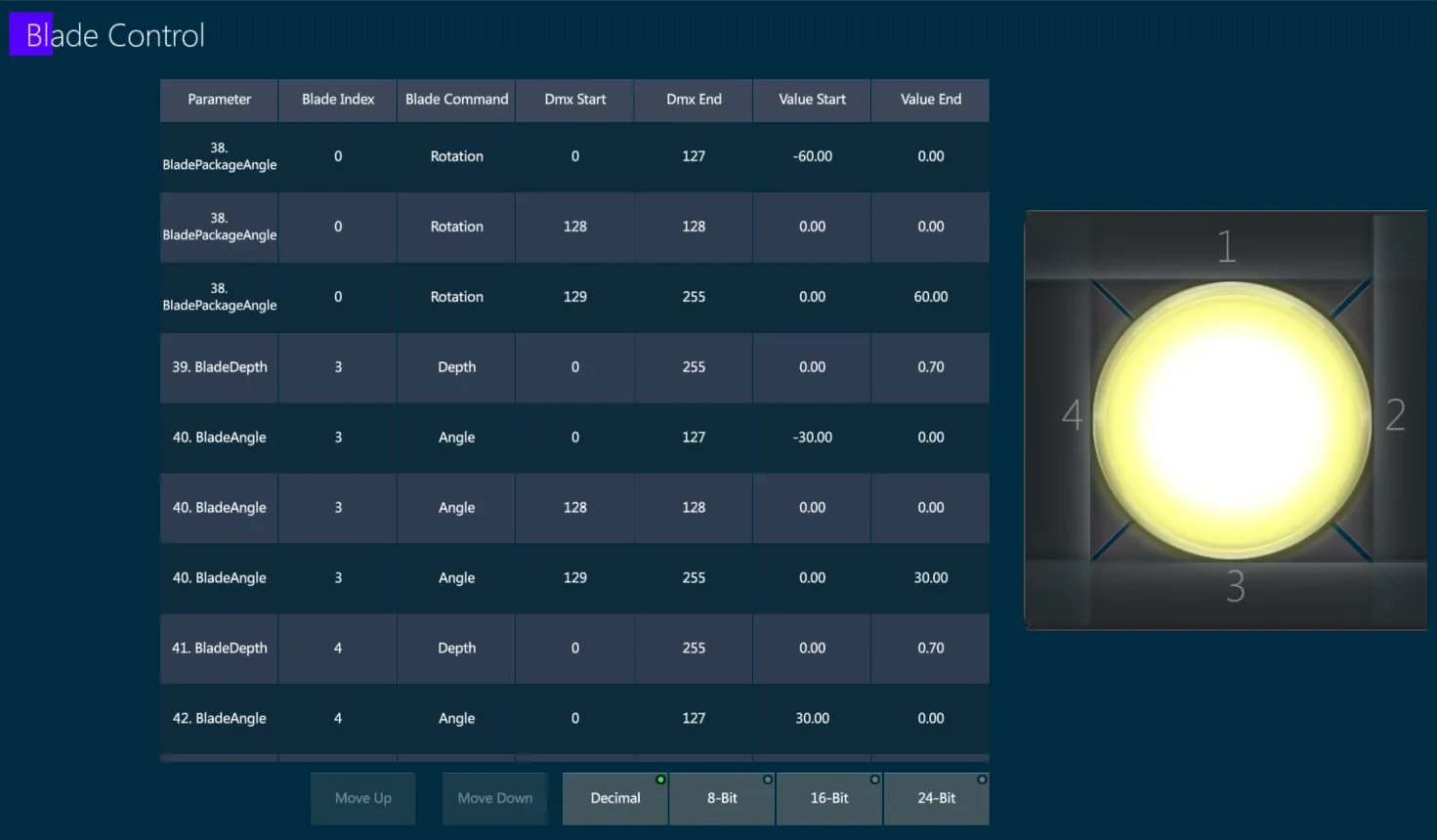Click the Blade Command column header

(x=456, y=100)
